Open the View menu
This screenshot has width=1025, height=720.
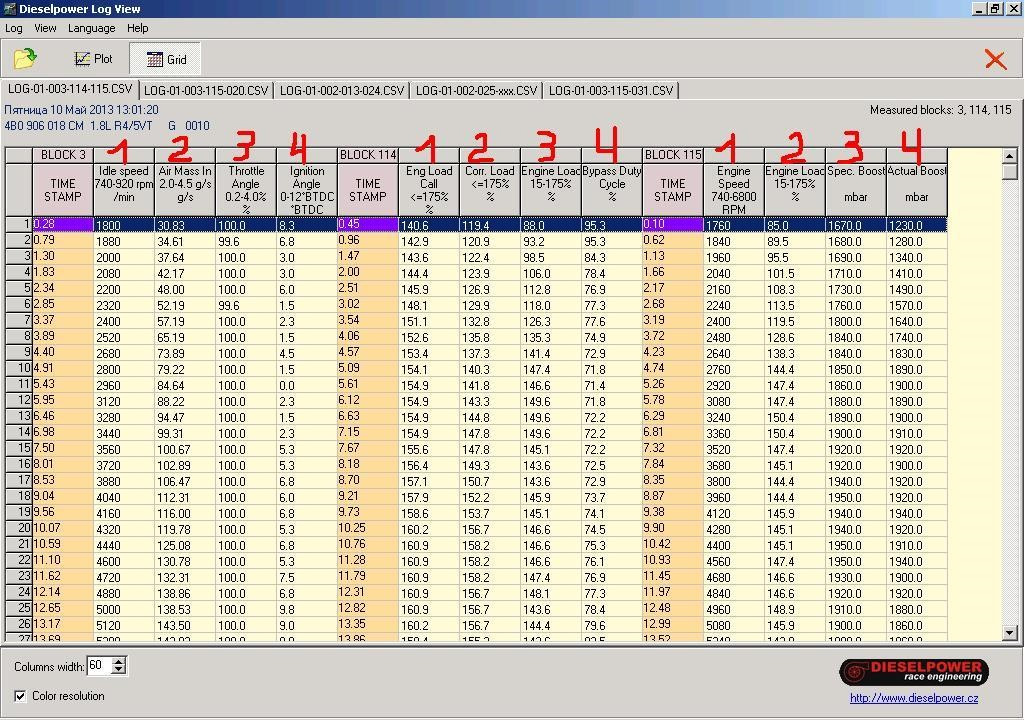[45, 28]
